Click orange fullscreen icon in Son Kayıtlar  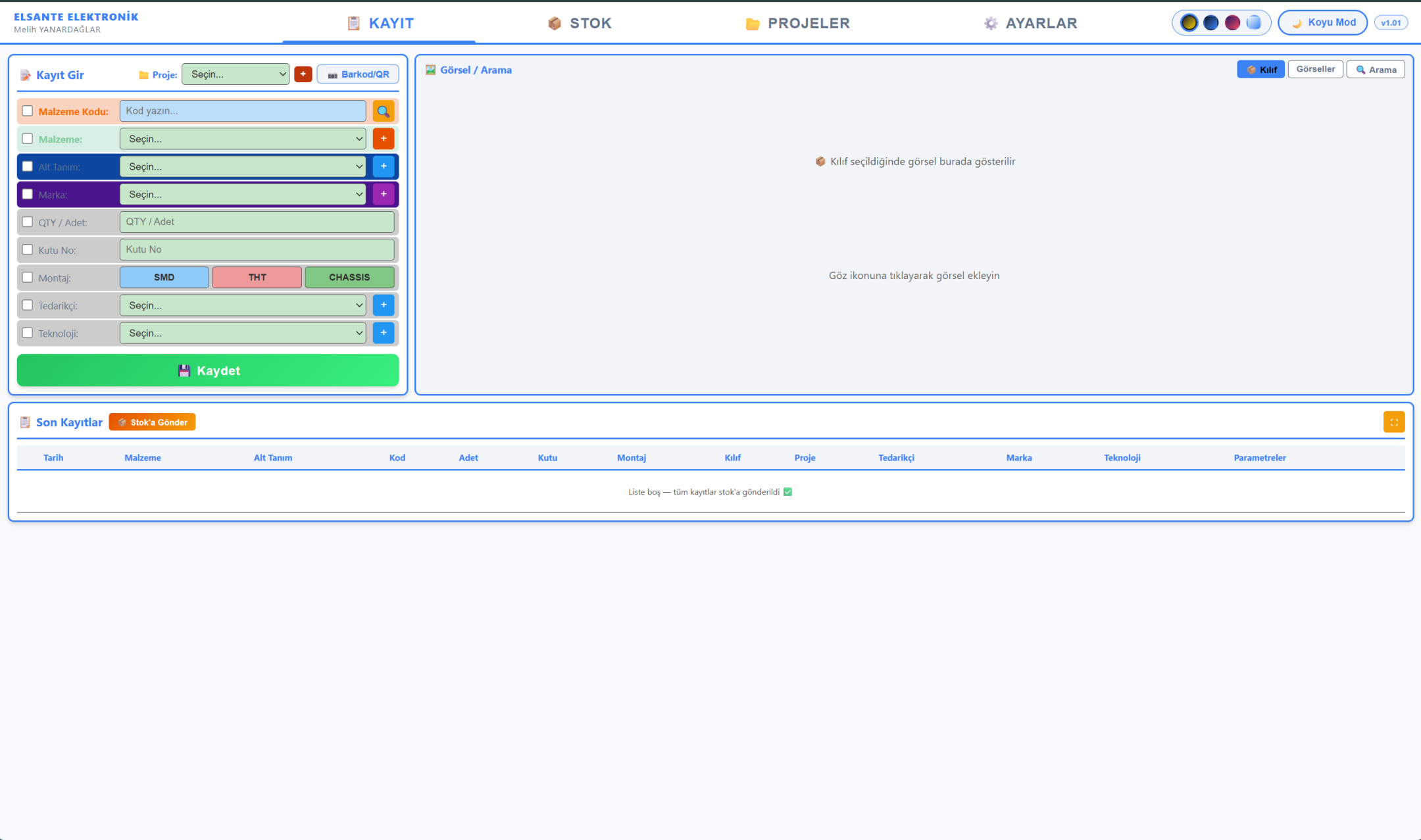(x=1393, y=422)
